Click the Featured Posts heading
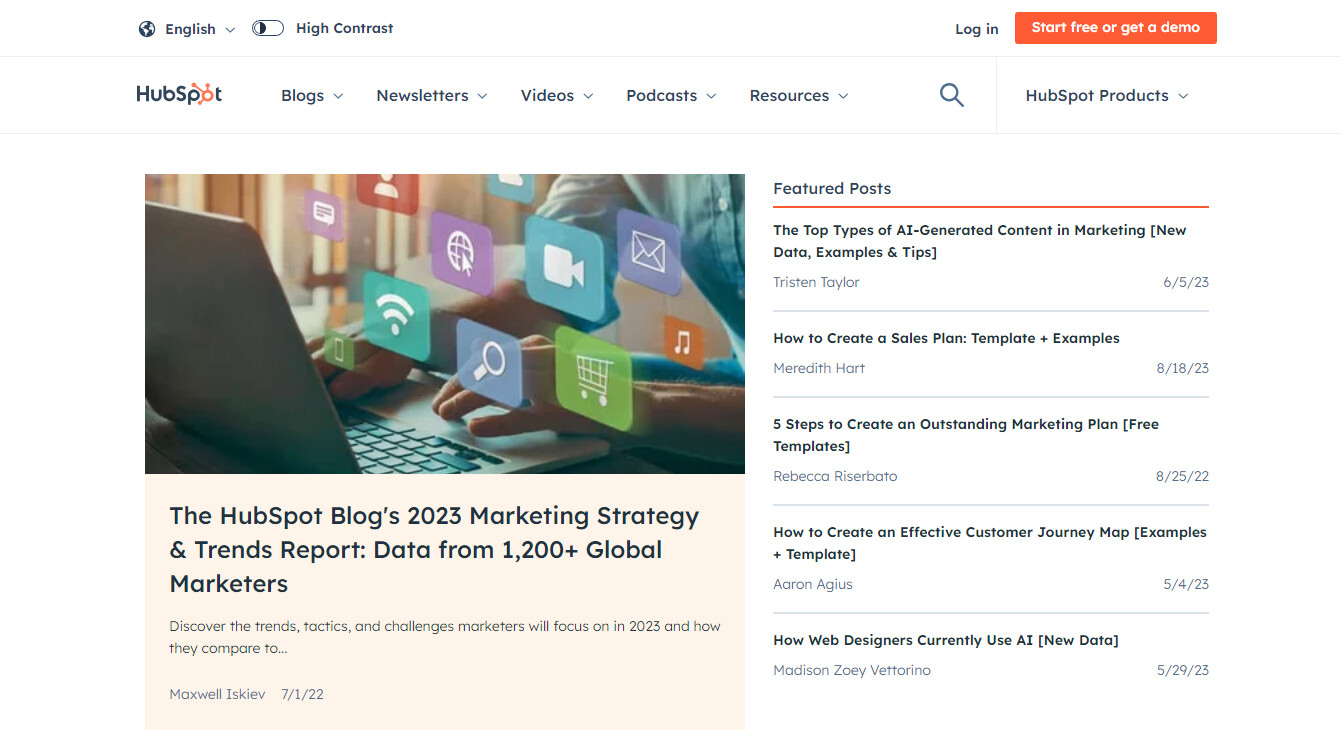The width and height of the screenshot is (1341, 743). click(x=832, y=188)
